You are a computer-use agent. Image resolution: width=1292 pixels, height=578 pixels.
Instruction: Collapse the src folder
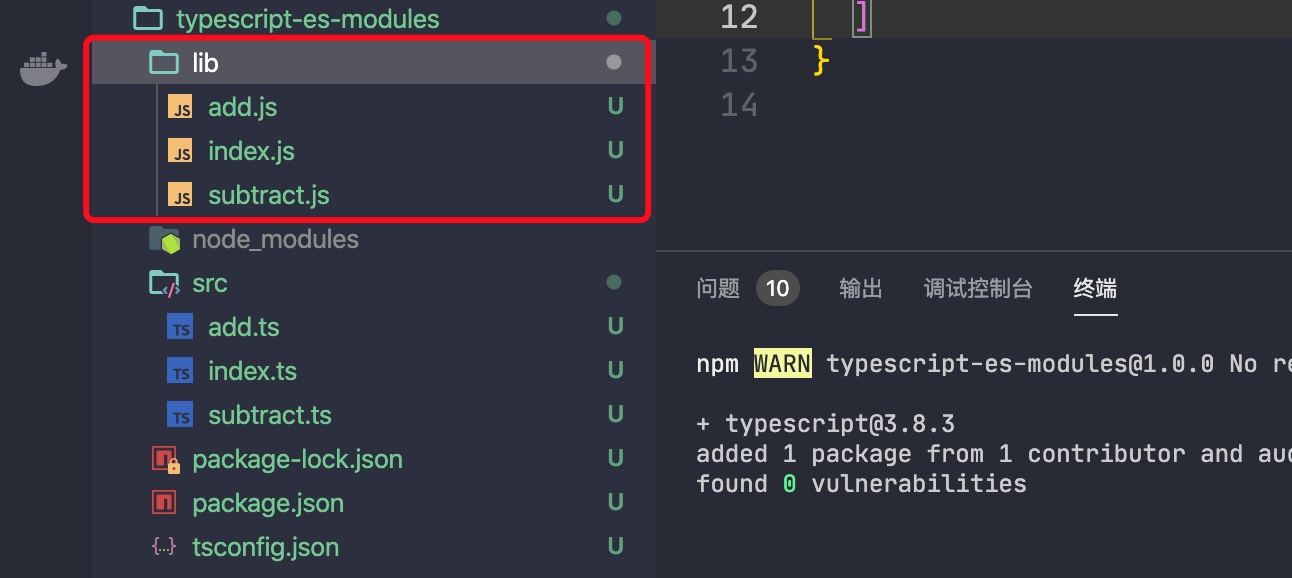coord(209,284)
